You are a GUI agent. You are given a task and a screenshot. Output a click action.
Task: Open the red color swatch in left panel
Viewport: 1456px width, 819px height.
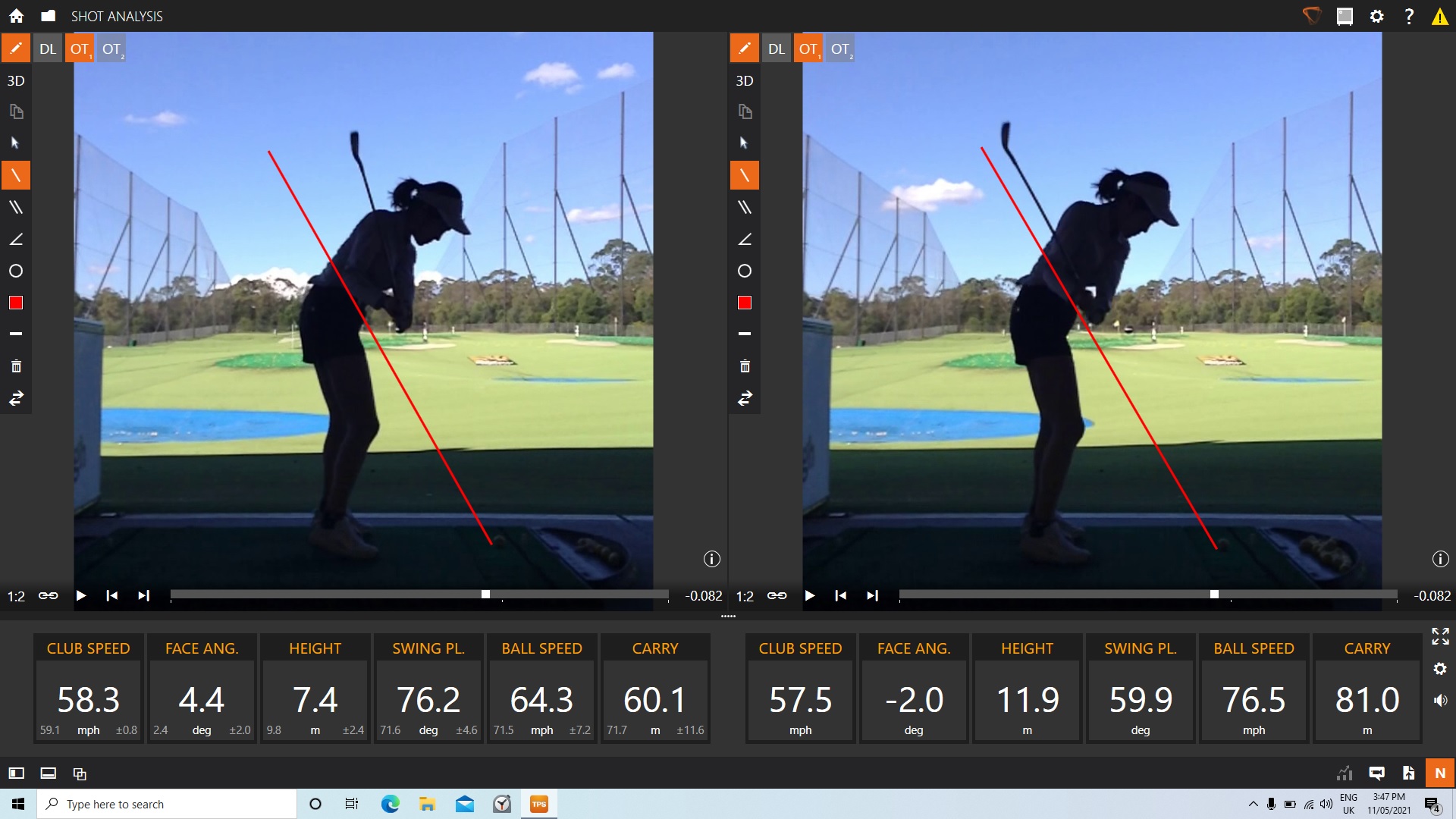(x=16, y=303)
